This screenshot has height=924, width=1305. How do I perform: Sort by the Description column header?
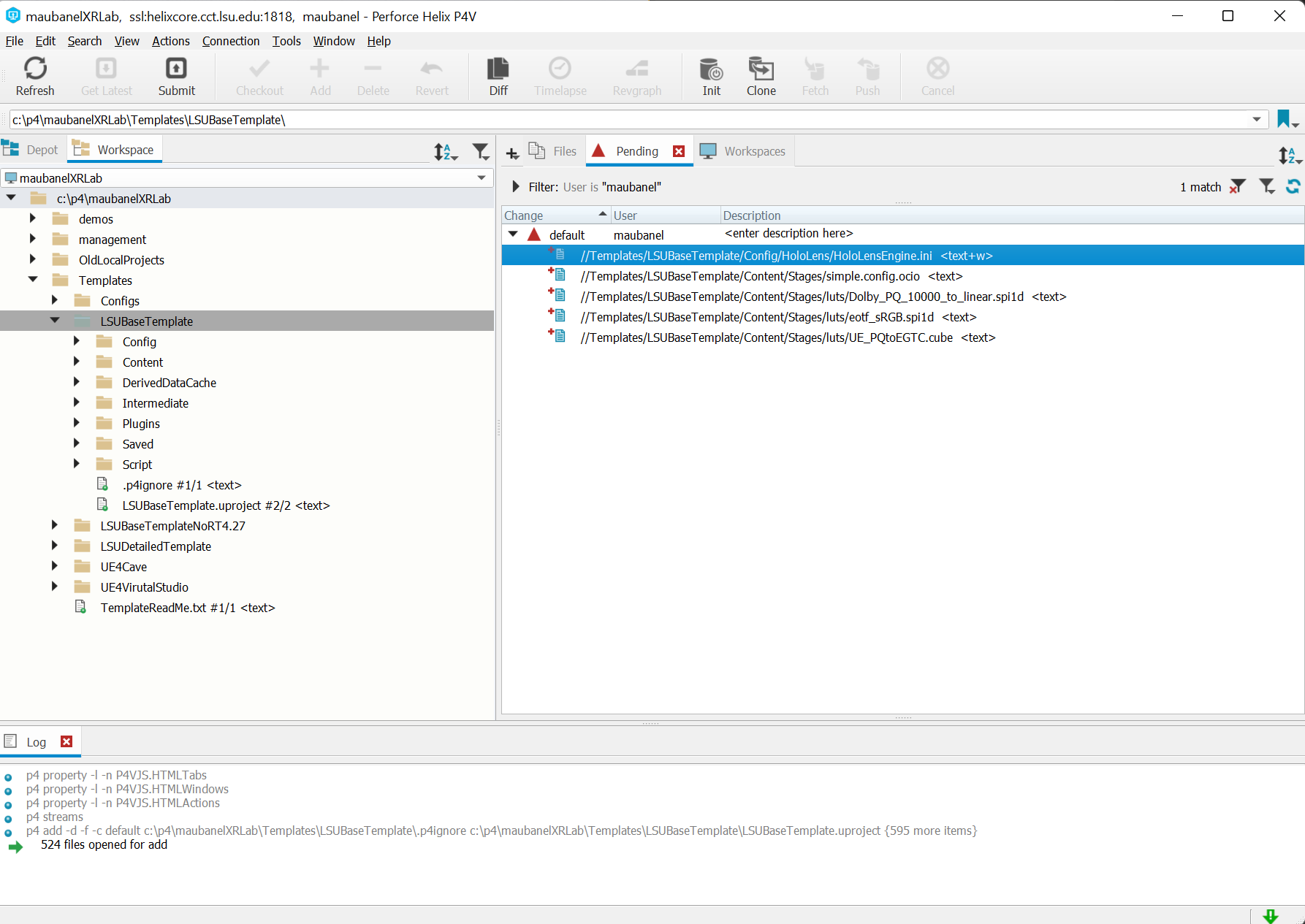(1012, 215)
